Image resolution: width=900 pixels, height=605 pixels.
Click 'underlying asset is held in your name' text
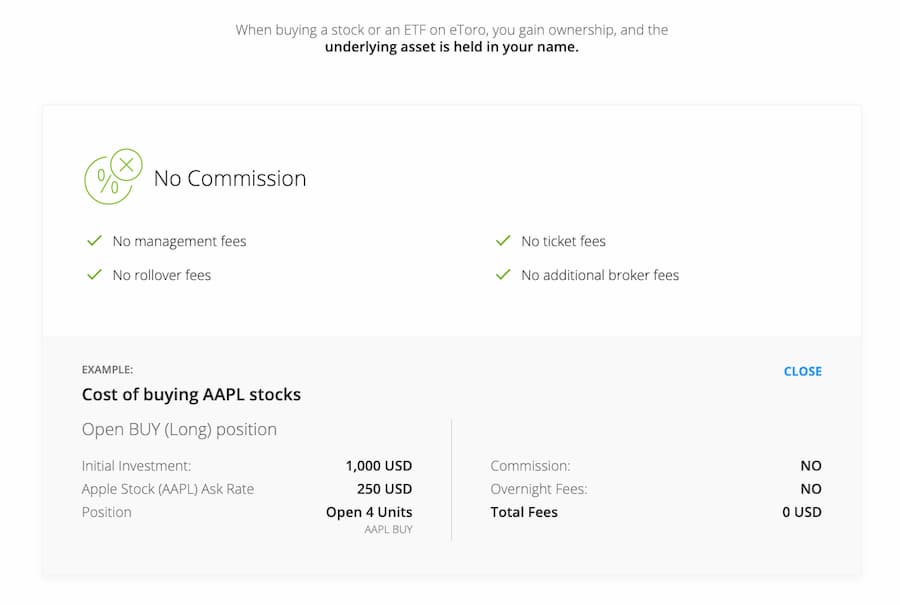(x=452, y=46)
